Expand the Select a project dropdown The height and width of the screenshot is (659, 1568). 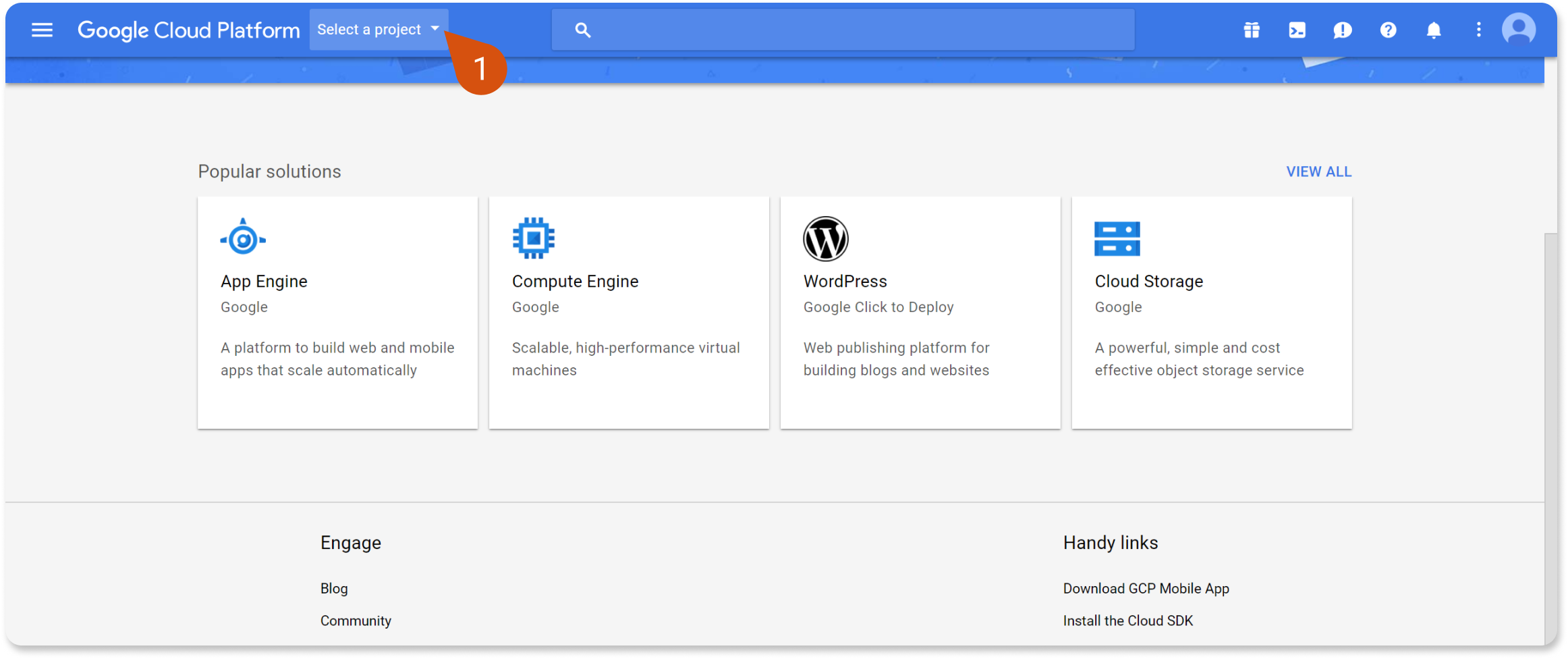378,30
